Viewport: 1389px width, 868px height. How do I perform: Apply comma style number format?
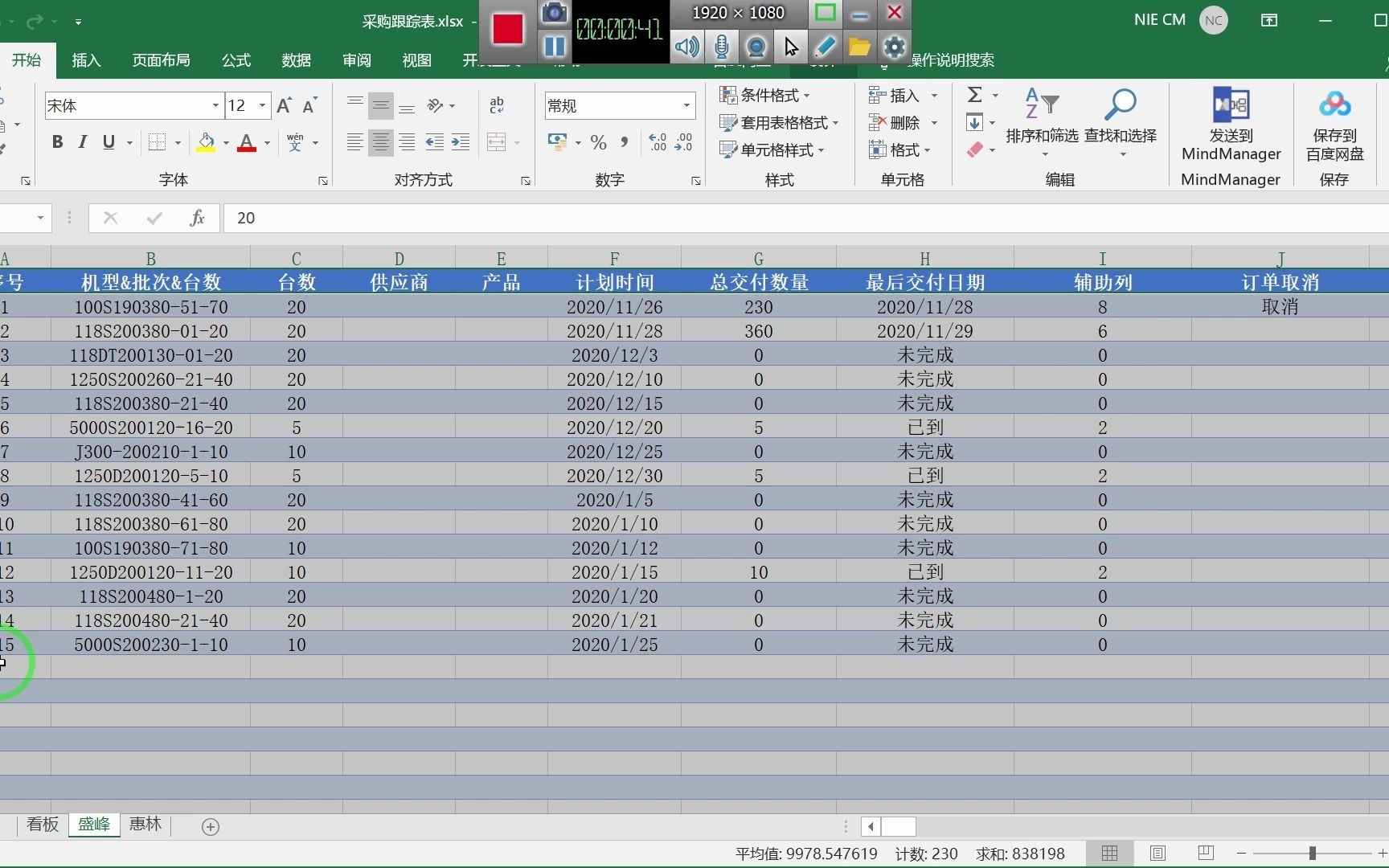point(625,142)
